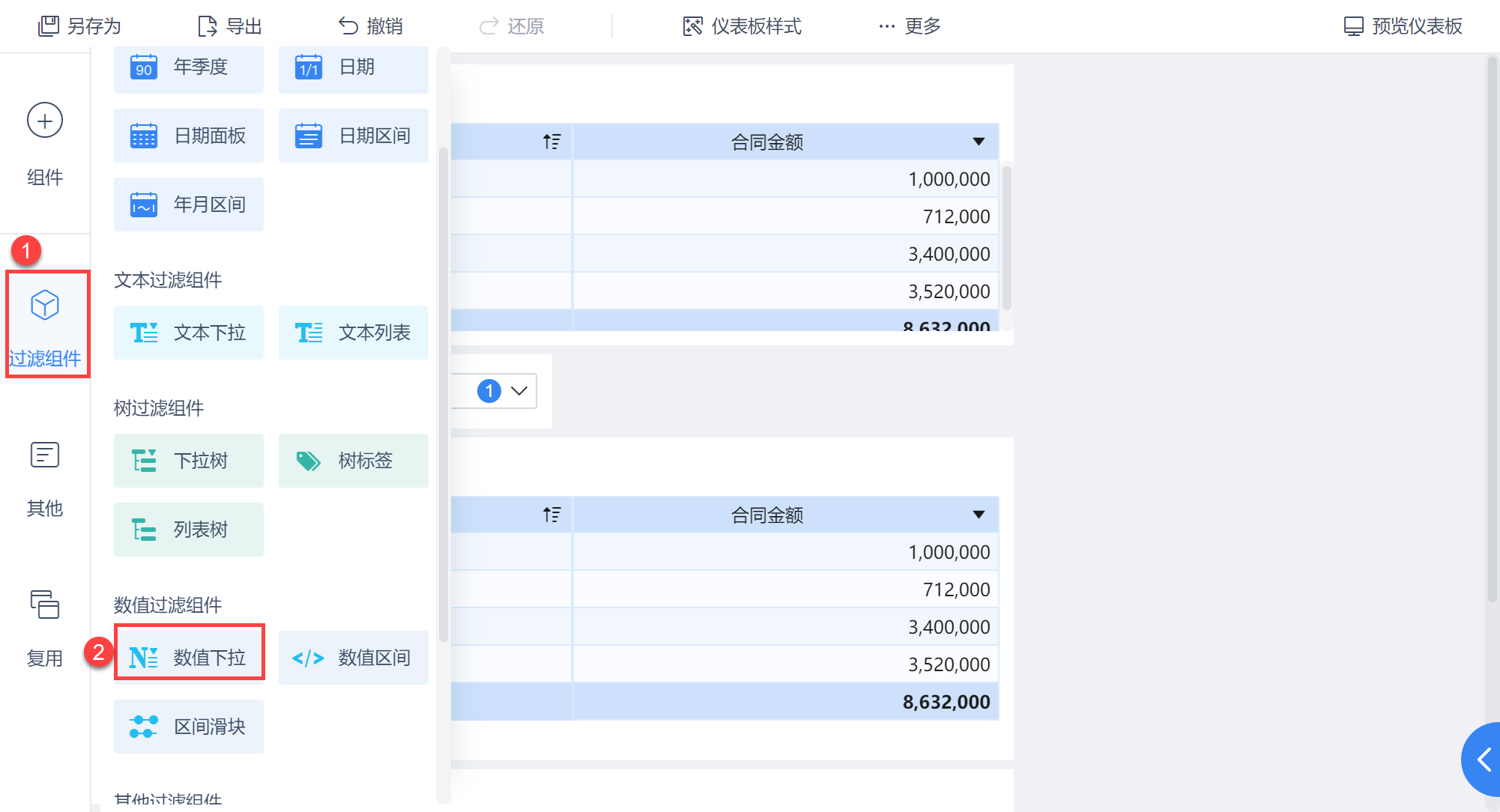Select the 年季度 filter component

pyautogui.click(x=188, y=67)
